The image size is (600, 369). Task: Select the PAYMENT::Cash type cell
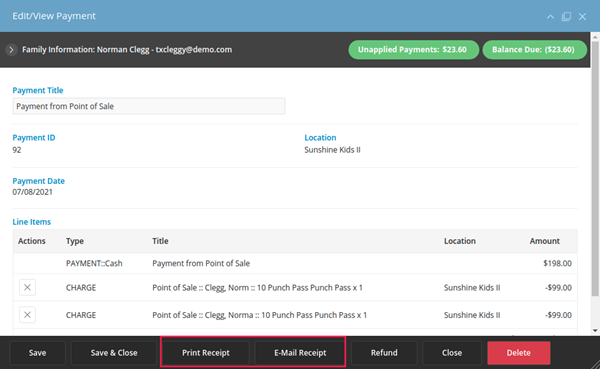point(94,263)
